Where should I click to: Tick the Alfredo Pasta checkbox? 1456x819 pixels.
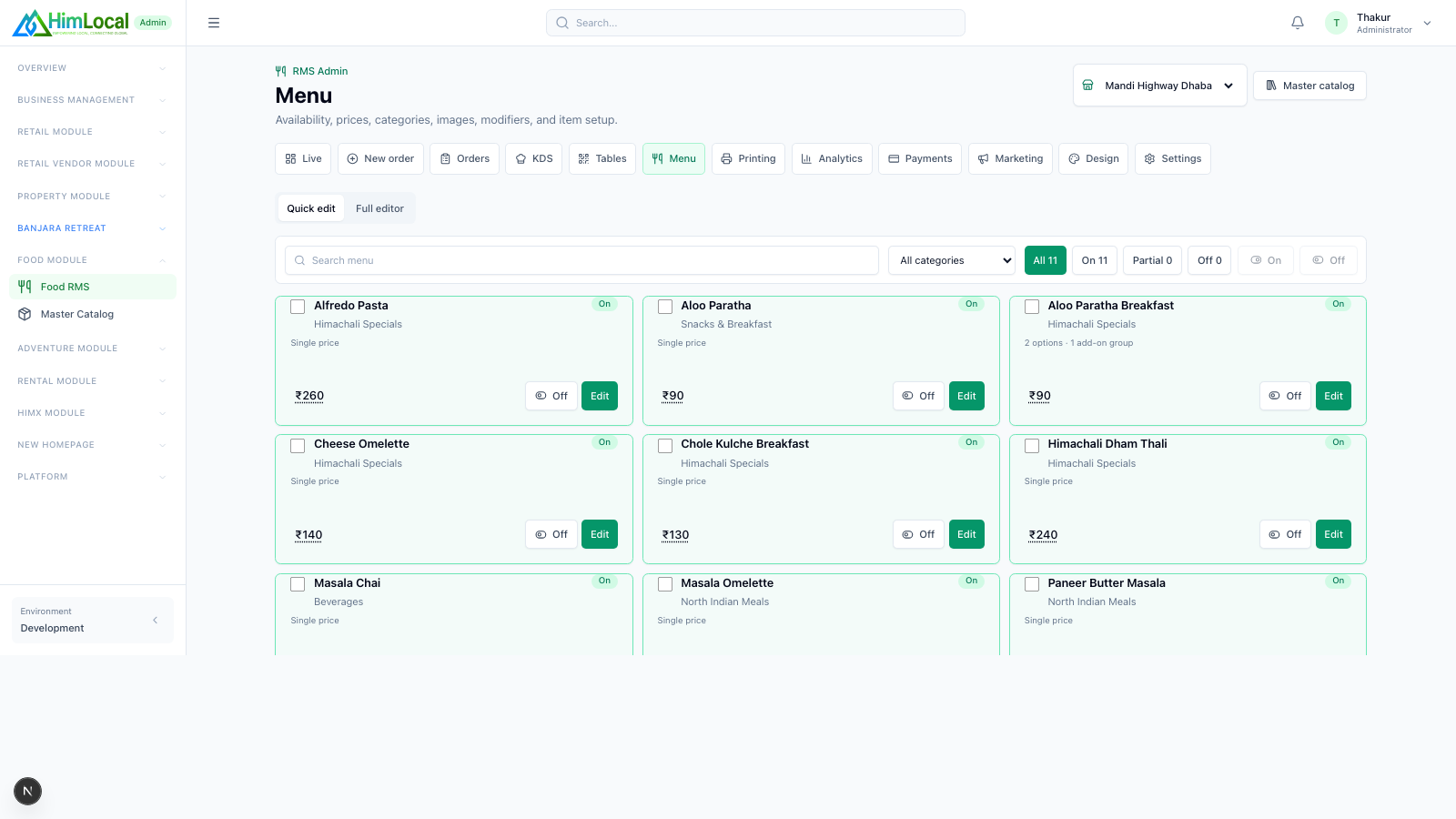click(x=298, y=307)
